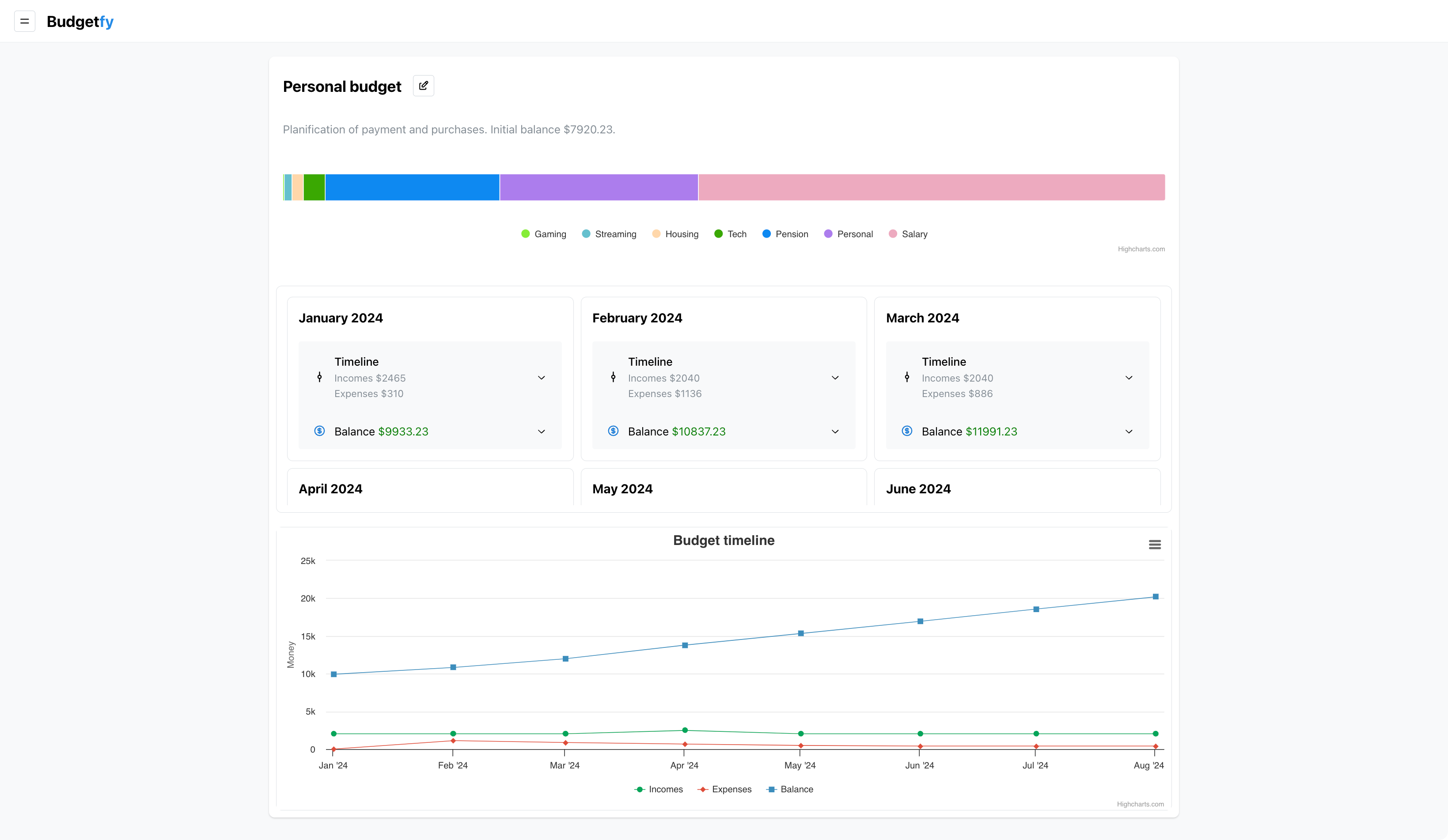Click the purple Personal bar segment
1448x840 pixels.
pyautogui.click(x=599, y=187)
